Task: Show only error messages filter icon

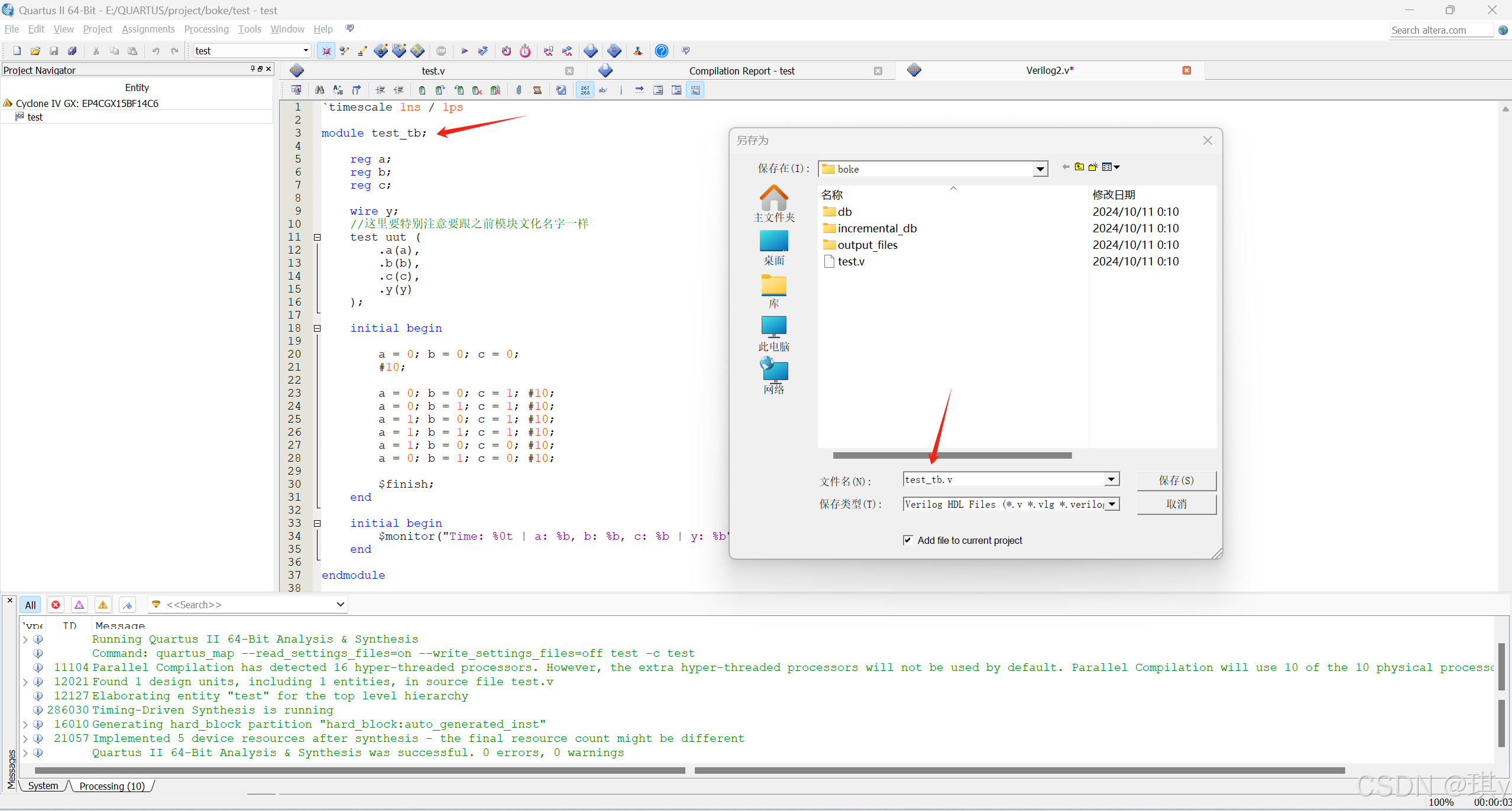Action: click(56, 605)
